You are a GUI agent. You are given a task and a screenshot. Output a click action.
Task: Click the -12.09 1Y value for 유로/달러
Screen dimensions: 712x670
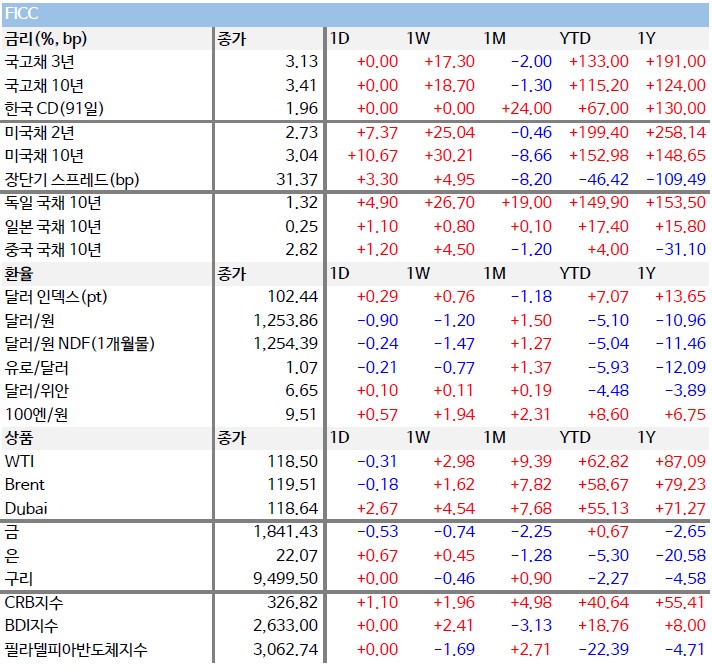click(681, 367)
